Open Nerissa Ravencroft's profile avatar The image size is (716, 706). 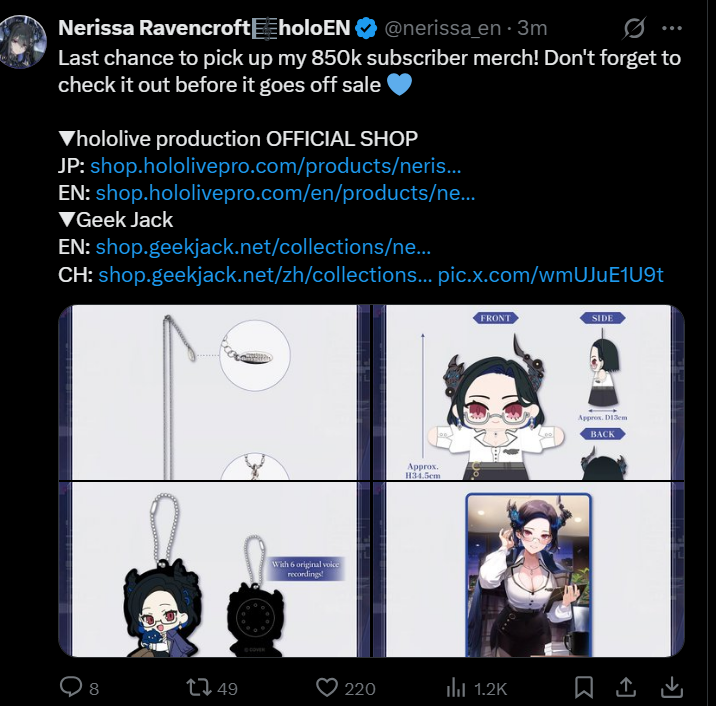pos(23,41)
